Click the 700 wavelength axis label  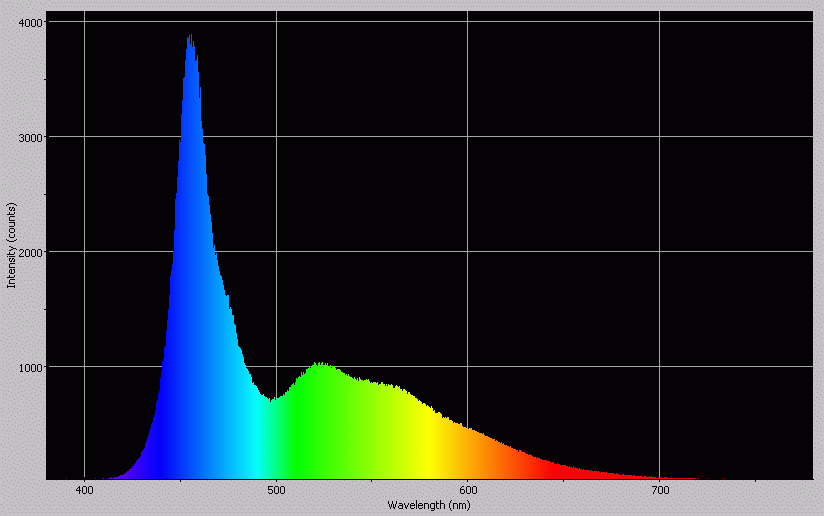(x=660, y=490)
